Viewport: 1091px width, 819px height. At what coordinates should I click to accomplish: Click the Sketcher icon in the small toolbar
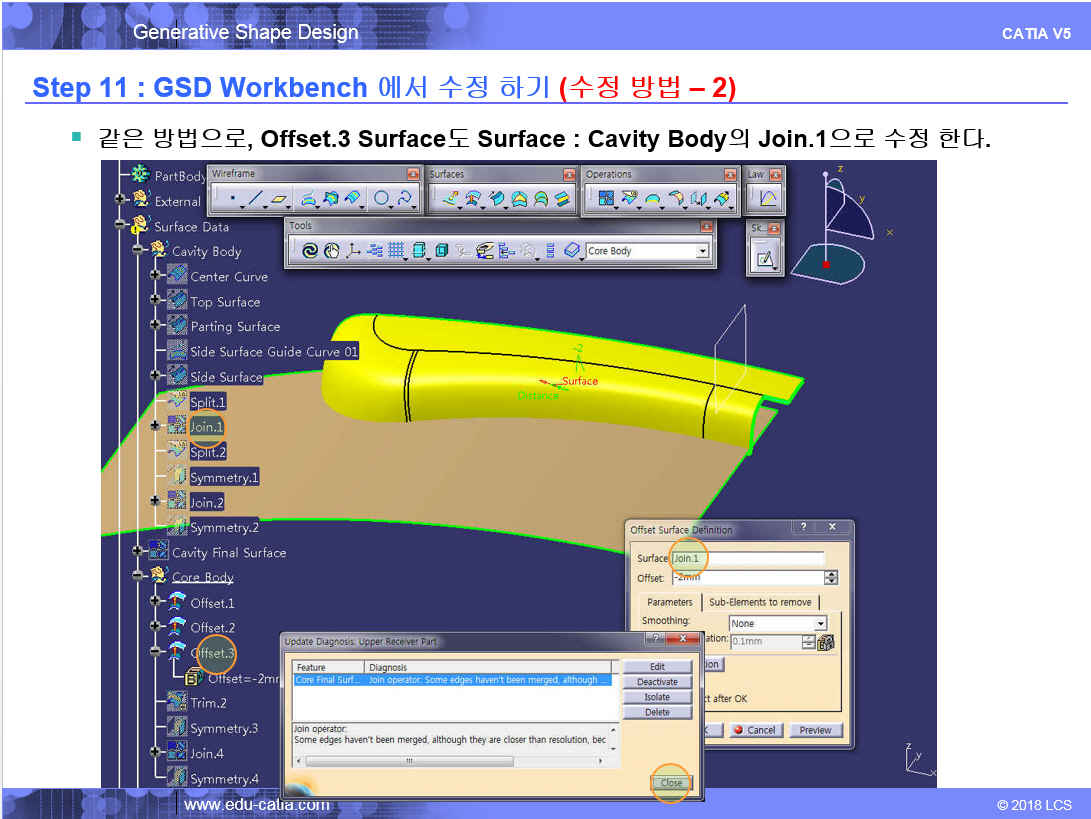point(765,259)
